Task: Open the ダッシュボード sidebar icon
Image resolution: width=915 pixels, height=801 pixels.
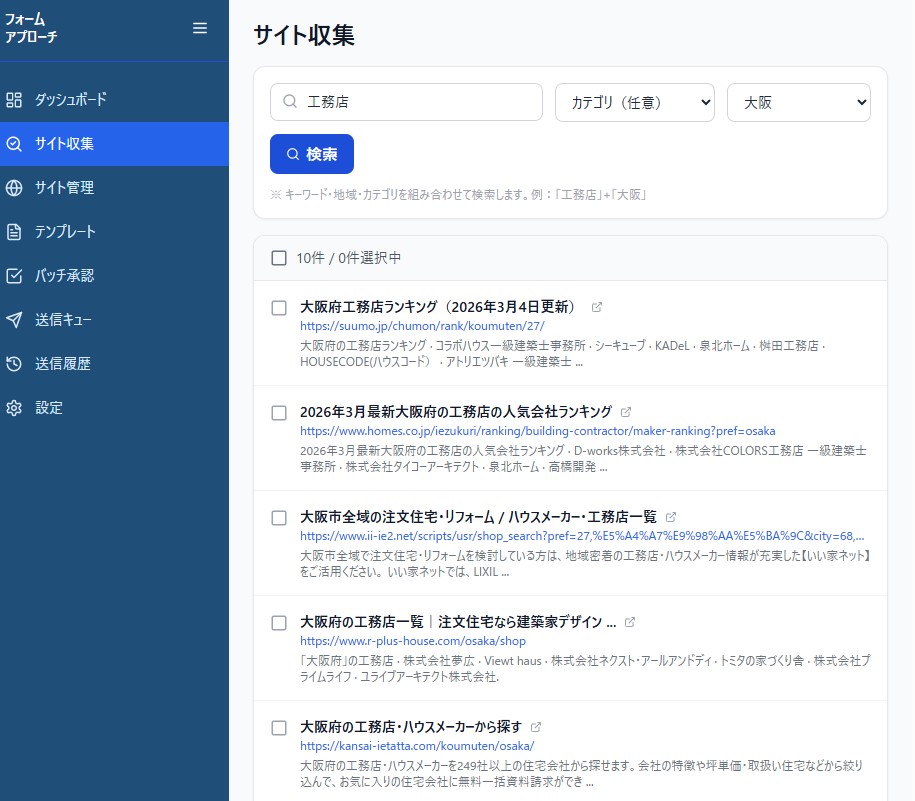Action: point(14,99)
